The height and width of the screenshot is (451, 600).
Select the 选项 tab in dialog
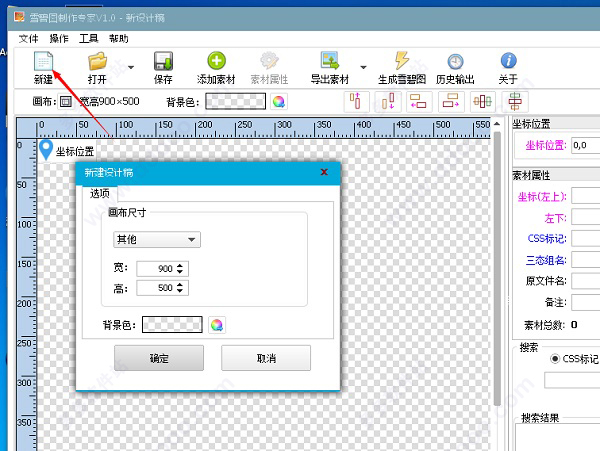point(100,194)
